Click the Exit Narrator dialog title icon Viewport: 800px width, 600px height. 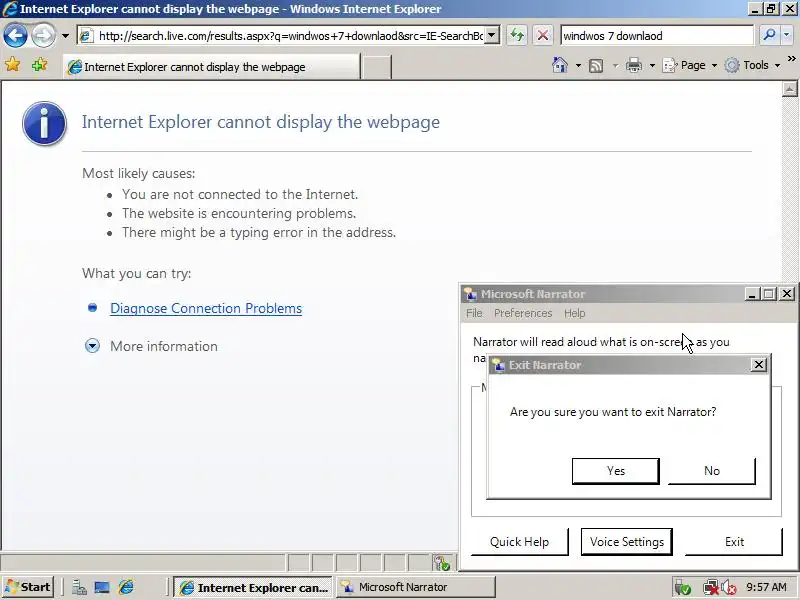pyautogui.click(x=498, y=365)
